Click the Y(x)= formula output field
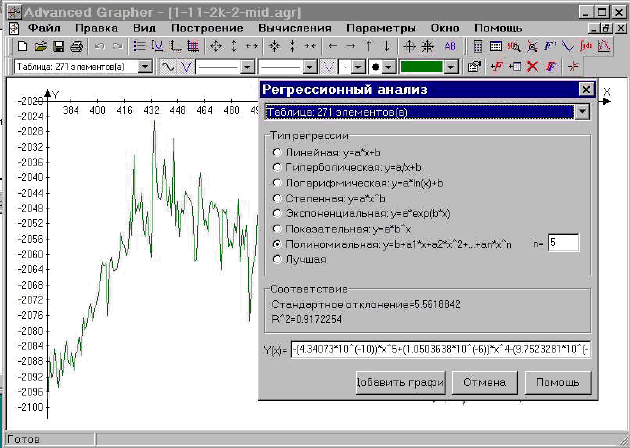630x448 pixels. (x=440, y=350)
